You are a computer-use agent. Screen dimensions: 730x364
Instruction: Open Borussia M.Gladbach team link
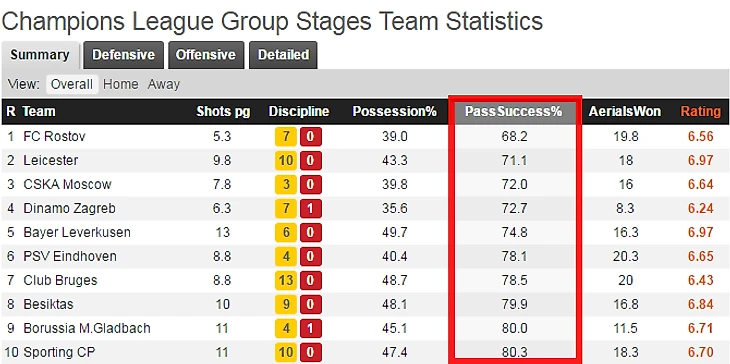coord(87,328)
